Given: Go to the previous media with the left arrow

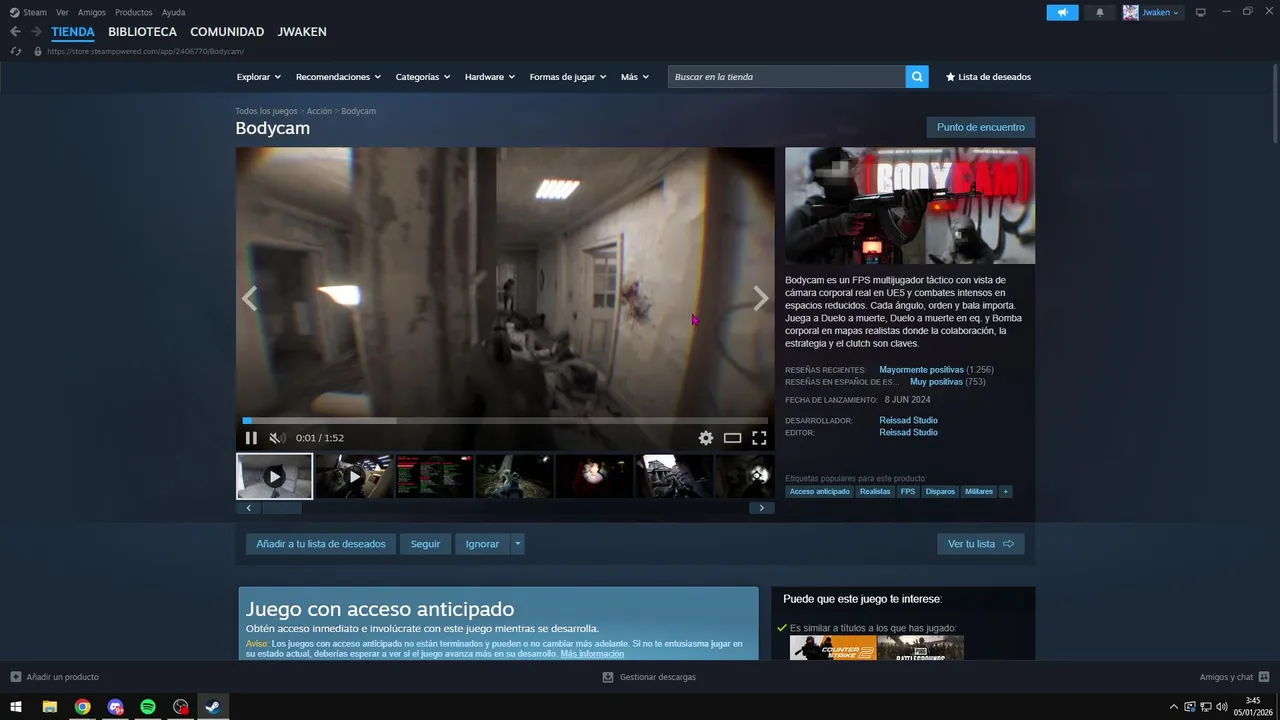Looking at the screenshot, I should (249, 298).
